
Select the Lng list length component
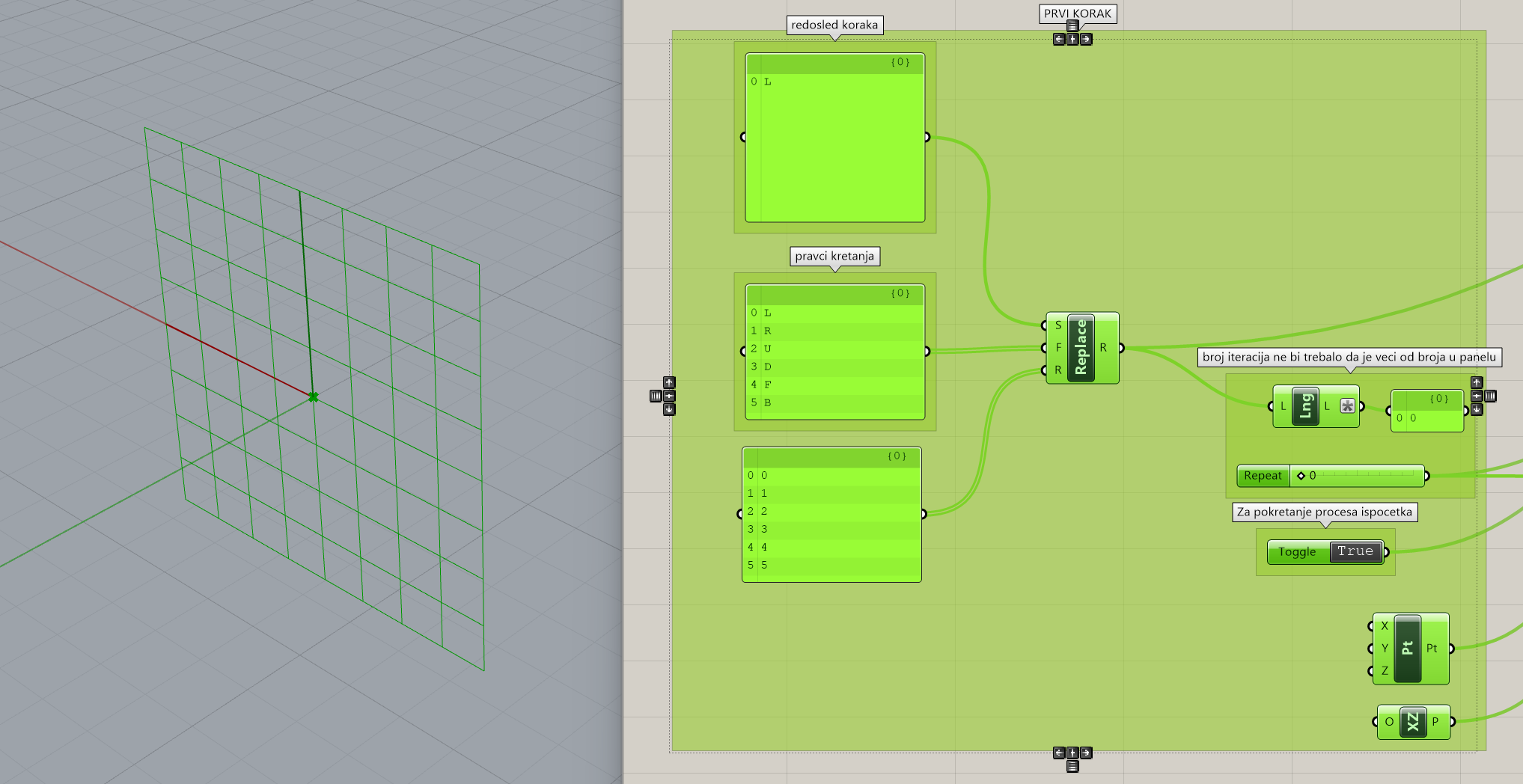(1305, 406)
